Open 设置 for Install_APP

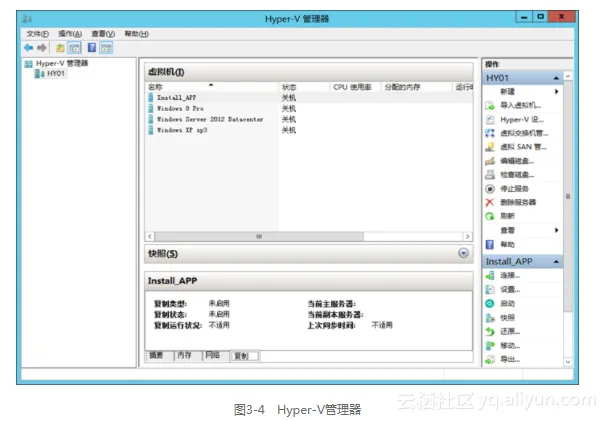(x=502, y=289)
